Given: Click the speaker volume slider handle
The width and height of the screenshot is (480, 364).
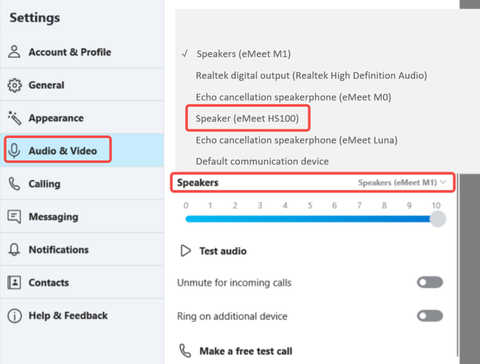Looking at the screenshot, I should (438, 219).
